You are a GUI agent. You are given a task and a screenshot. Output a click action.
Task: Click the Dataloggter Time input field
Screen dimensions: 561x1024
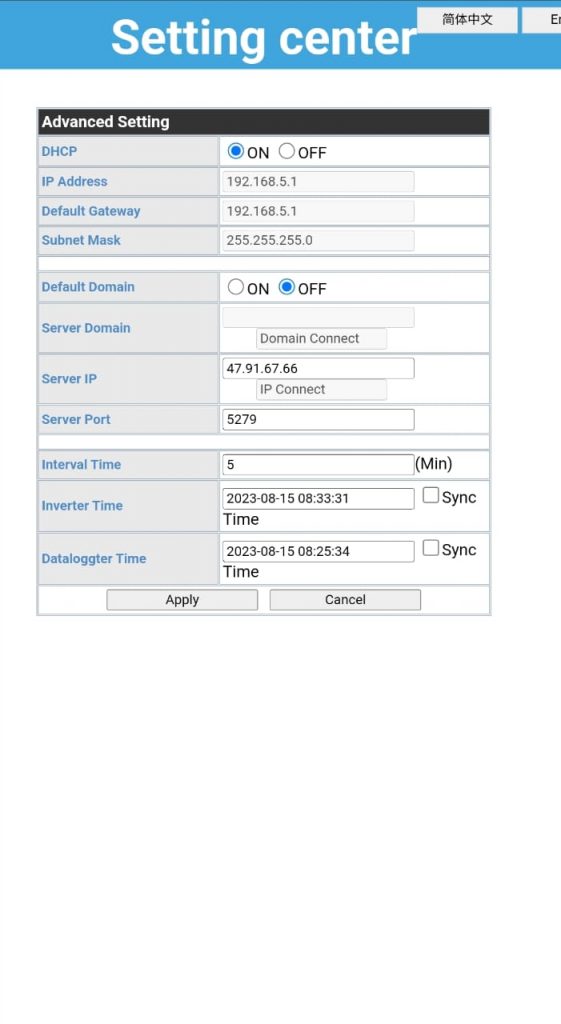pyautogui.click(x=318, y=551)
